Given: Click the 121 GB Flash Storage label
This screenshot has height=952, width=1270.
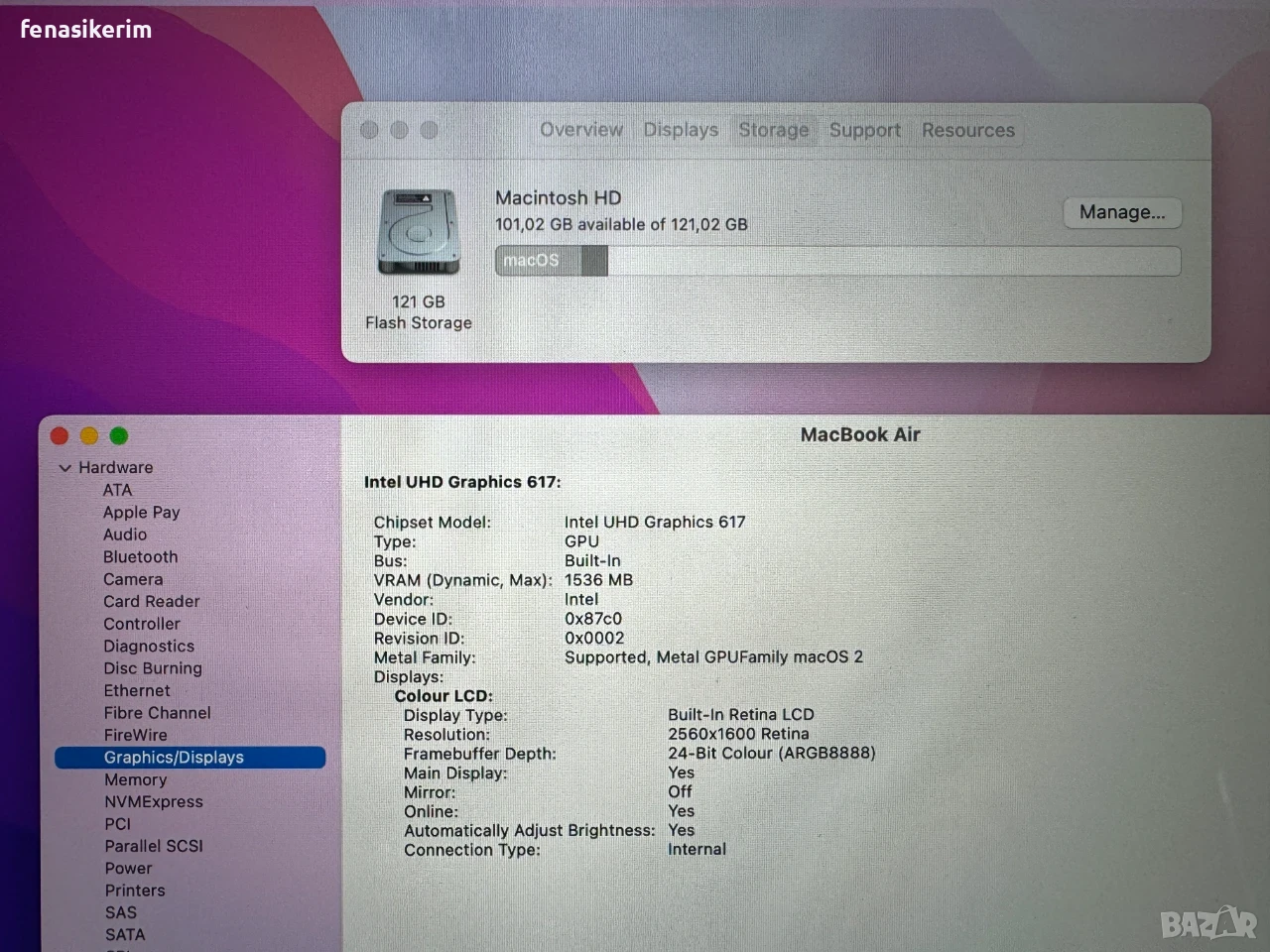Looking at the screenshot, I should click(x=419, y=312).
